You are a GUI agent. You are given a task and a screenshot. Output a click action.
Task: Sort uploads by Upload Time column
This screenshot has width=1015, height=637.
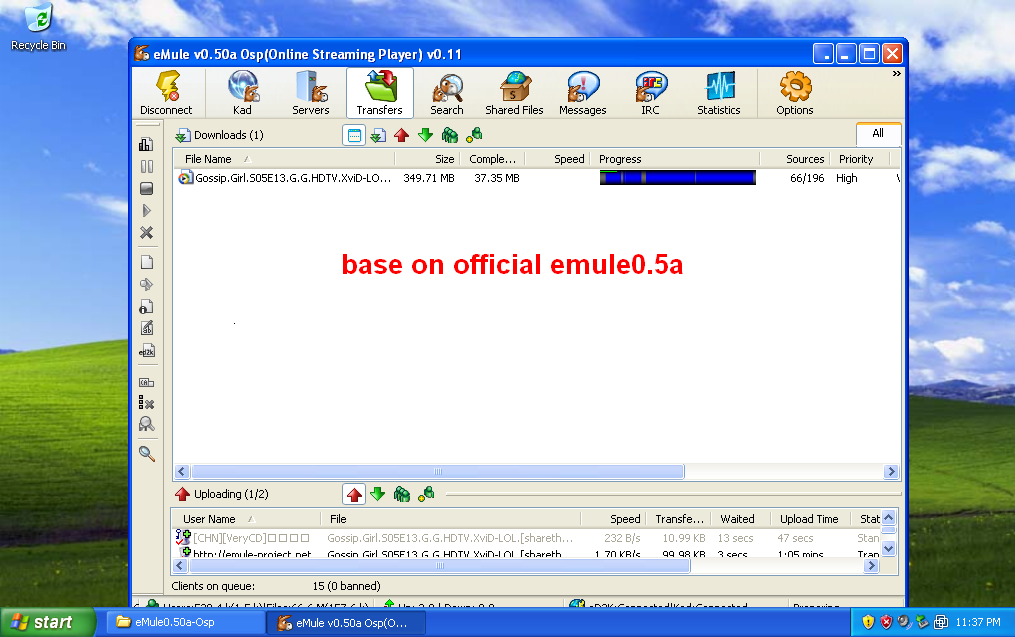pyautogui.click(x=809, y=519)
